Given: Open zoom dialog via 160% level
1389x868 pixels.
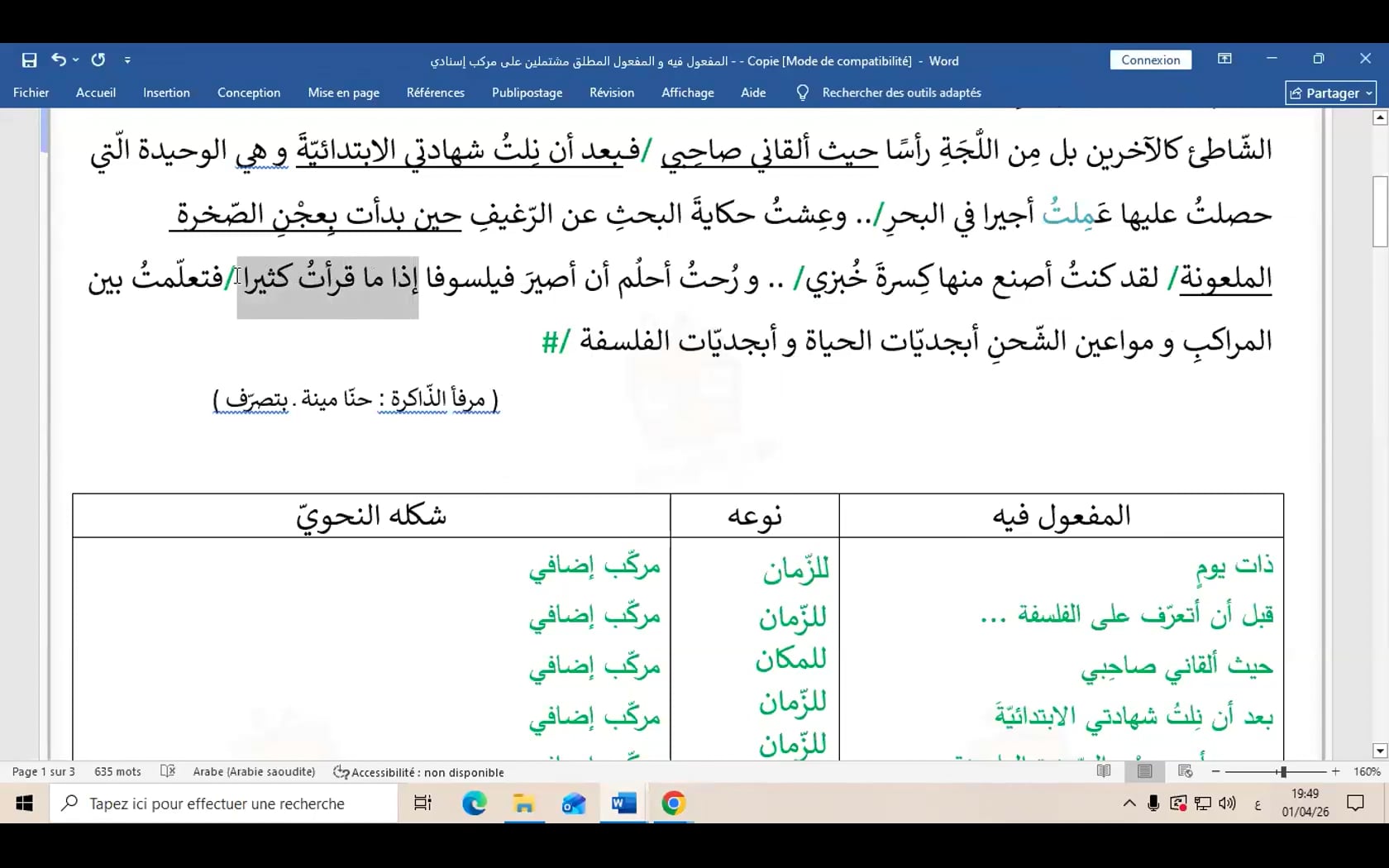Looking at the screenshot, I should click(x=1367, y=772).
